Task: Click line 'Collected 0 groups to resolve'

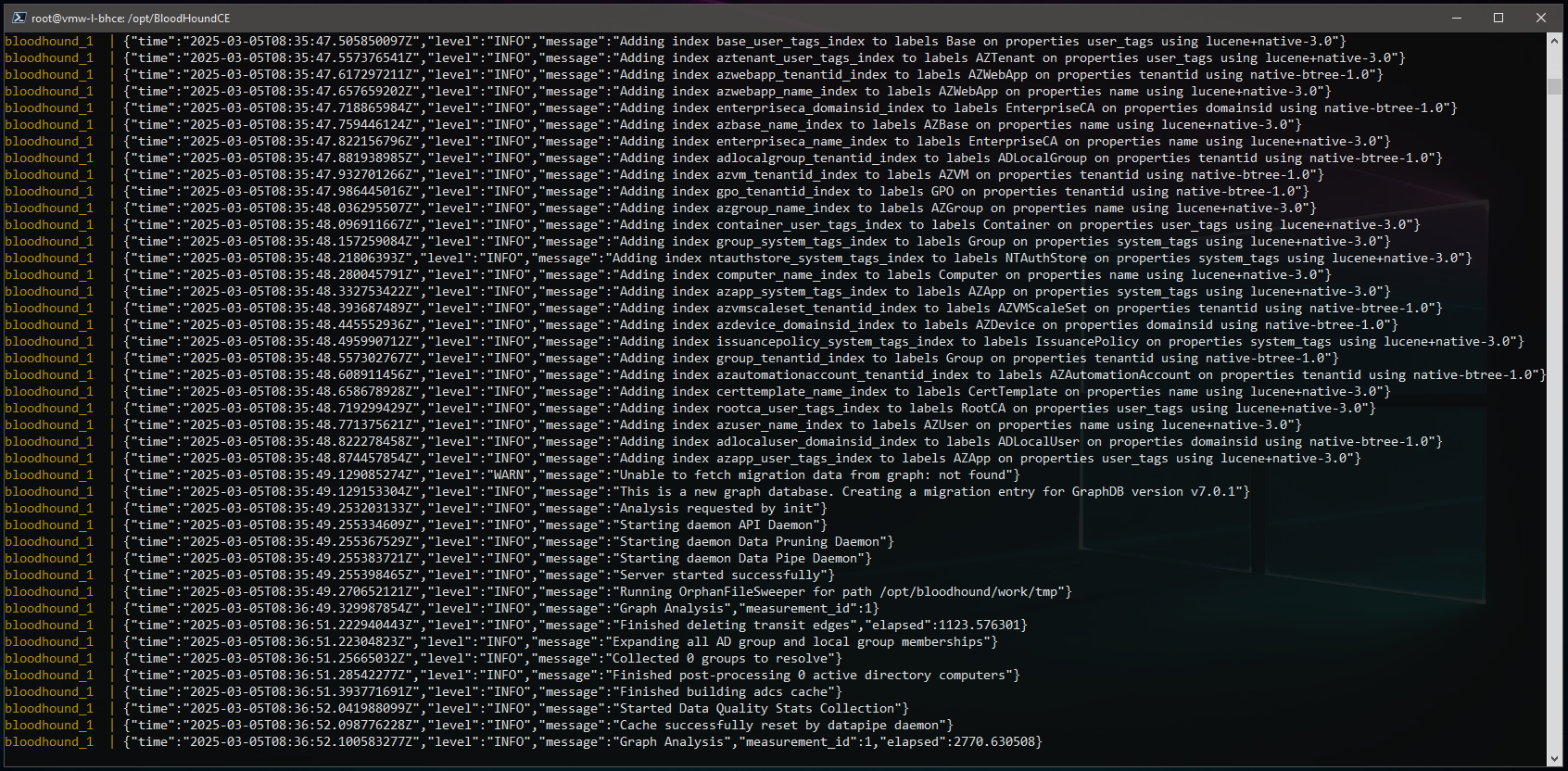Action: [424, 659]
